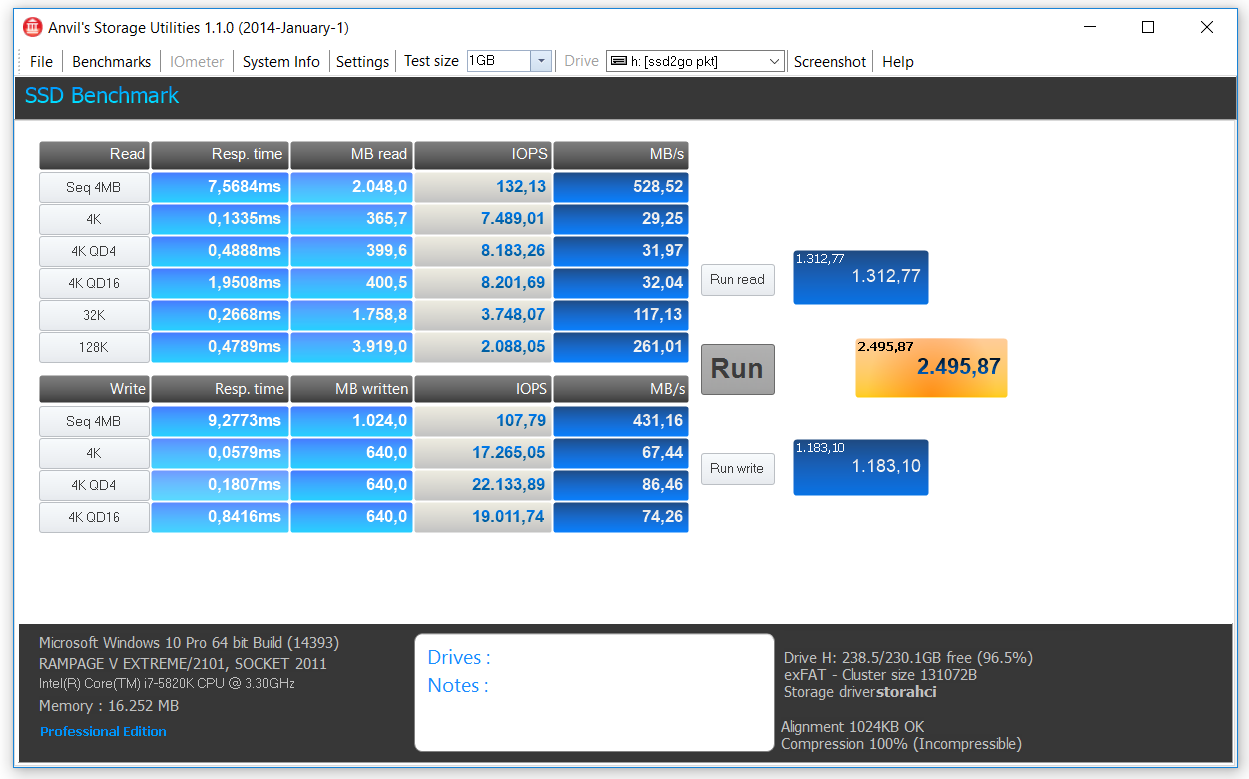Select the 7.489,01 IOPS value
Image resolution: width=1249 pixels, height=779 pixels.
[483, 219]
